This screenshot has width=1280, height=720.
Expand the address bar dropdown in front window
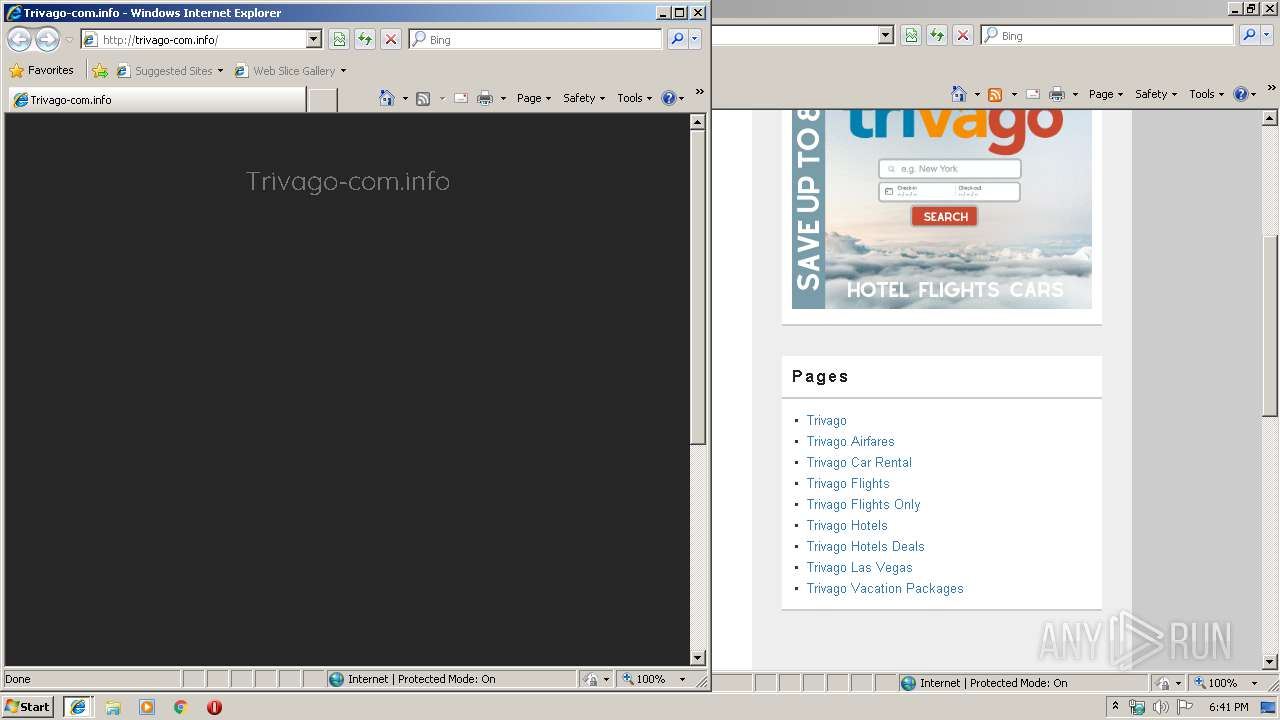[313, 39]
